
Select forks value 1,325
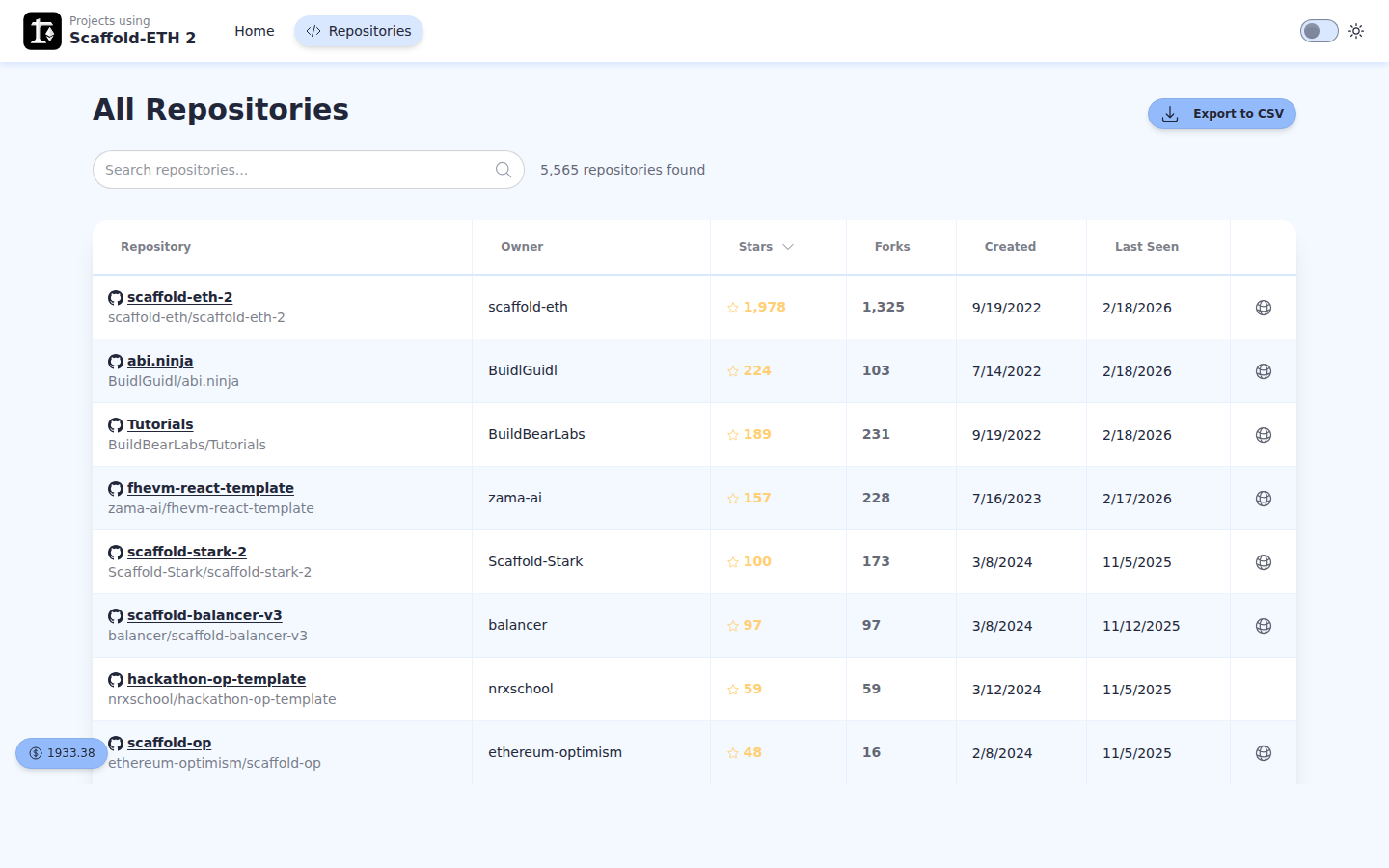(884, 307)
